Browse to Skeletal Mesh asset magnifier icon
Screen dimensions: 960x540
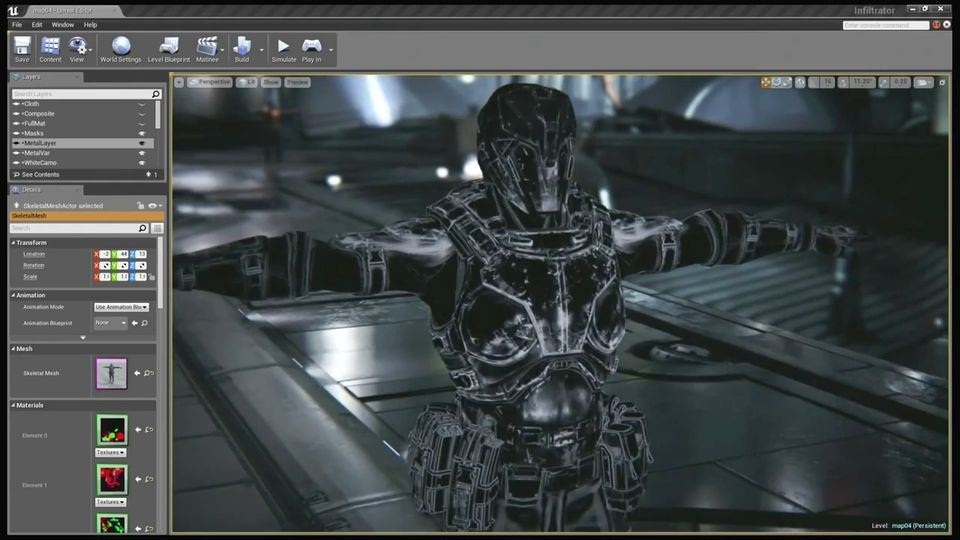149,373
